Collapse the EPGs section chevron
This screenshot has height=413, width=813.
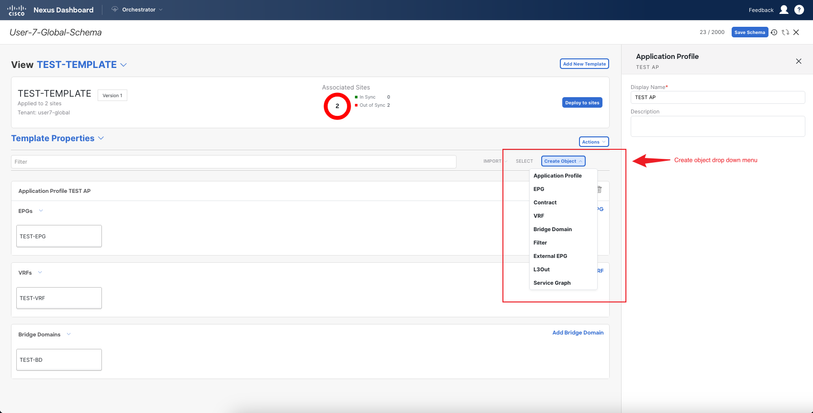point(41,211)
